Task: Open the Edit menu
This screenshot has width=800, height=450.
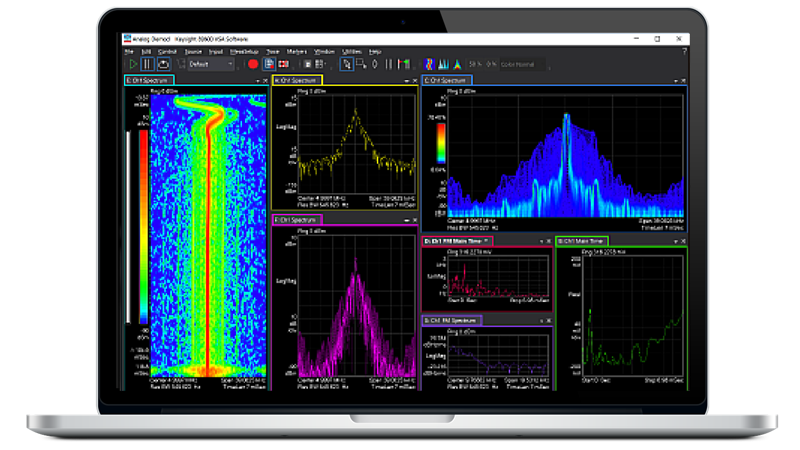Action: (x=146, y=52)
